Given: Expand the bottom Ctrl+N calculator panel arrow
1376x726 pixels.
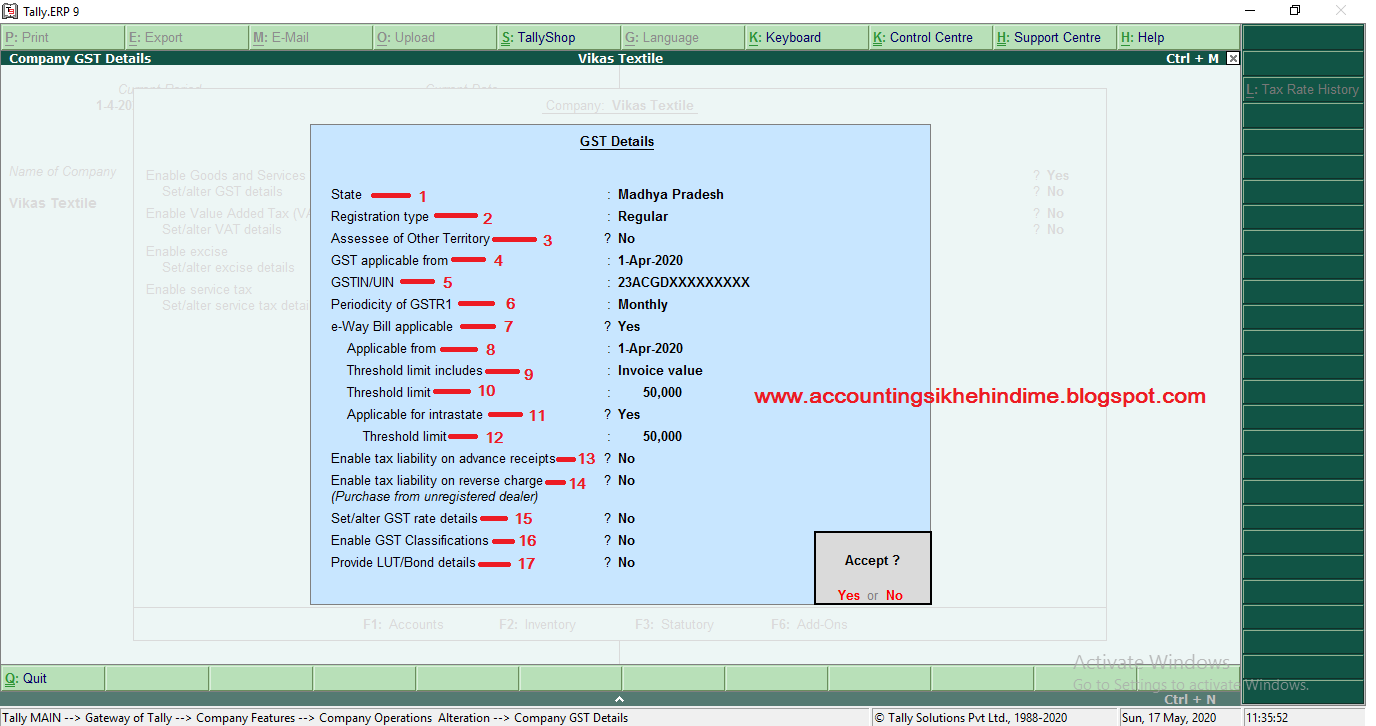Looking at the screenshot, I should 619,700.
